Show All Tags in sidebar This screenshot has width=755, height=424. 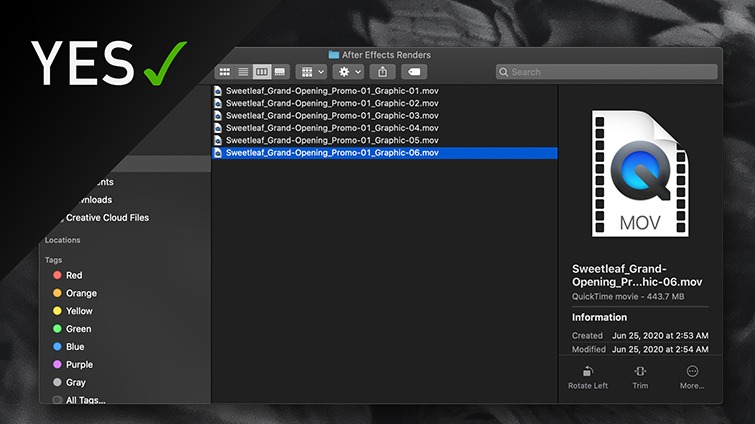point(85,400)
